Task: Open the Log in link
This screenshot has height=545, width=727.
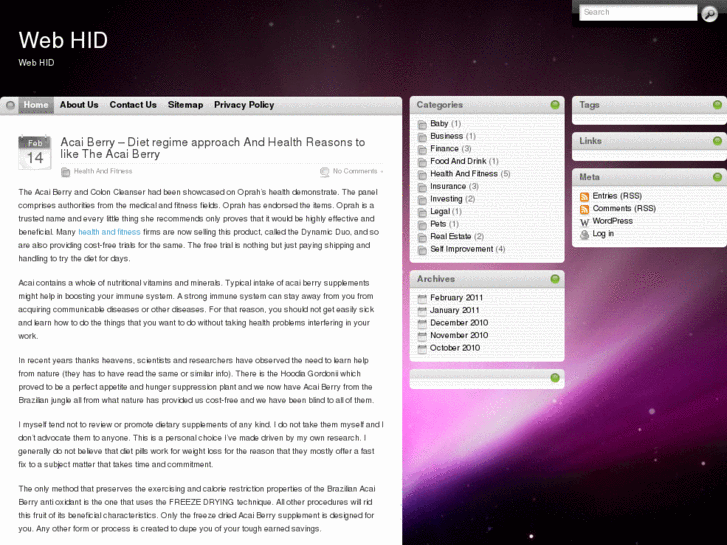Action: tap(603, 233)
